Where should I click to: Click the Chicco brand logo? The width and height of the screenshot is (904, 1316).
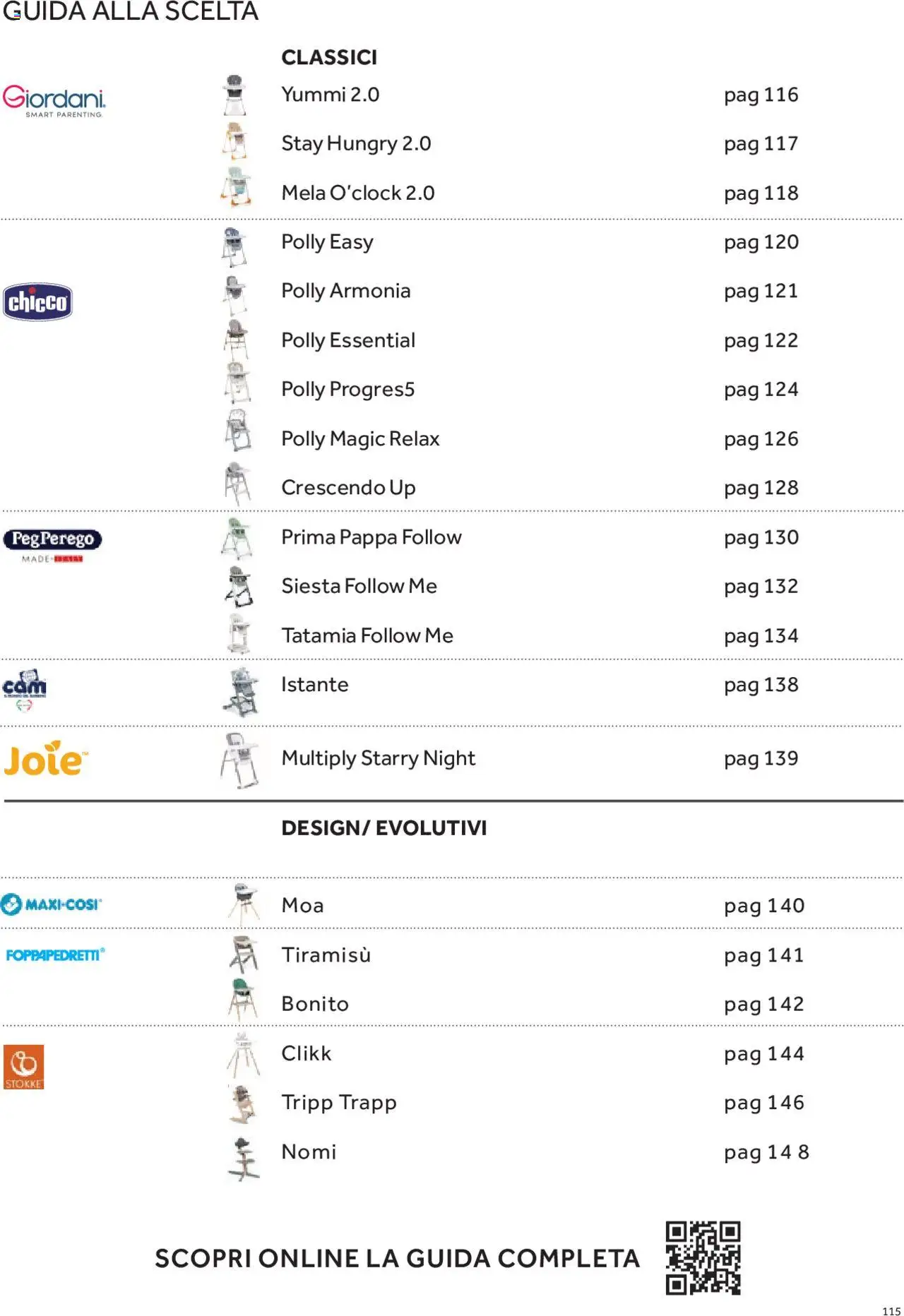click(37, 302)
